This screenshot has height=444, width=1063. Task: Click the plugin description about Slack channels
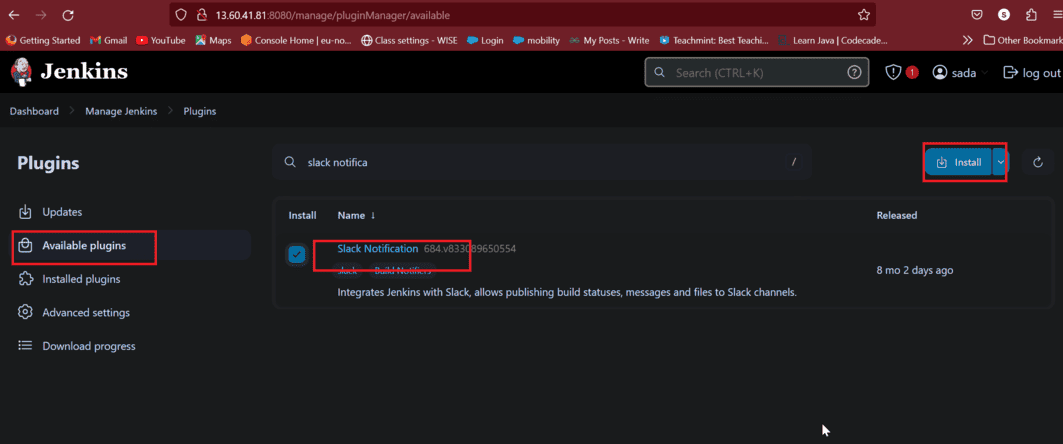pyautogui.click(x=567, y=293)
